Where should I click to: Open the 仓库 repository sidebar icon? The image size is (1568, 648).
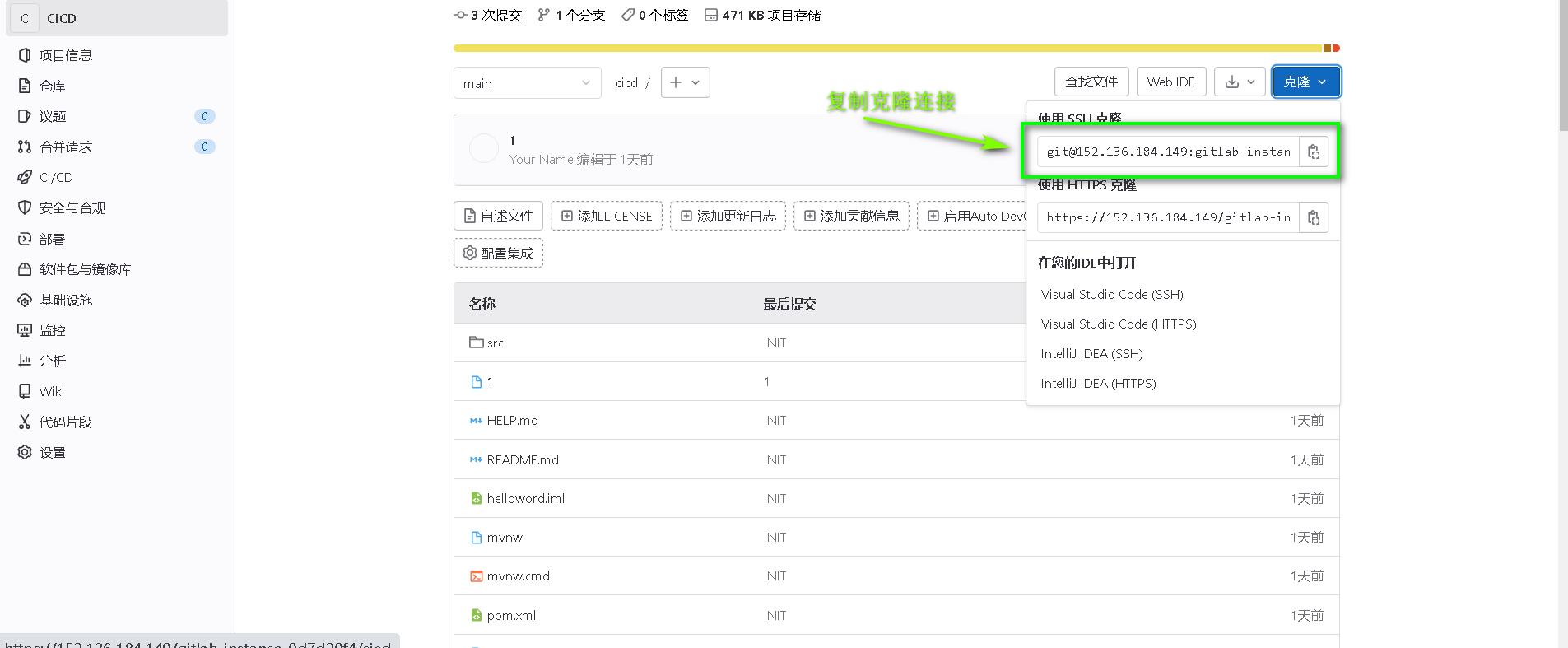(x=25, y=86)
